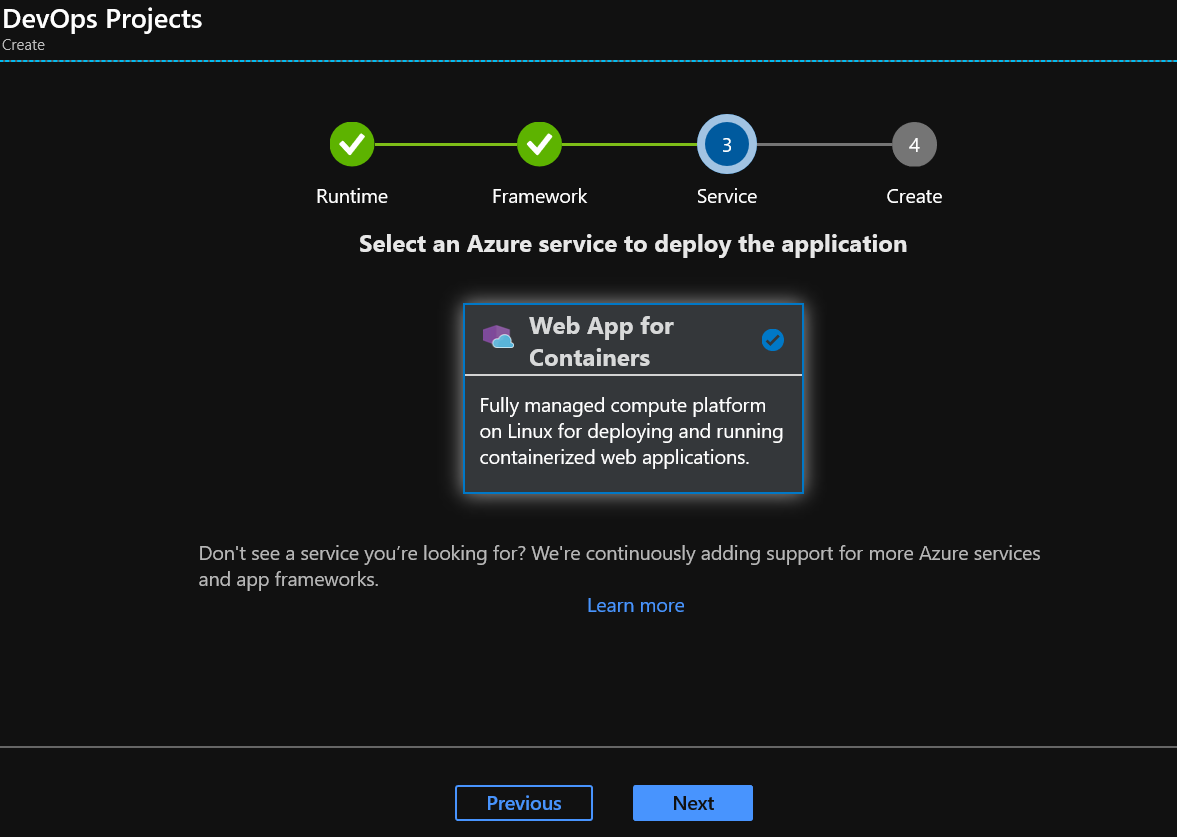This screenshot has width=1177, height=837.
Task: Click the Runtime step green checkmark
Action: pyautogui.click(x=351, y=144)
